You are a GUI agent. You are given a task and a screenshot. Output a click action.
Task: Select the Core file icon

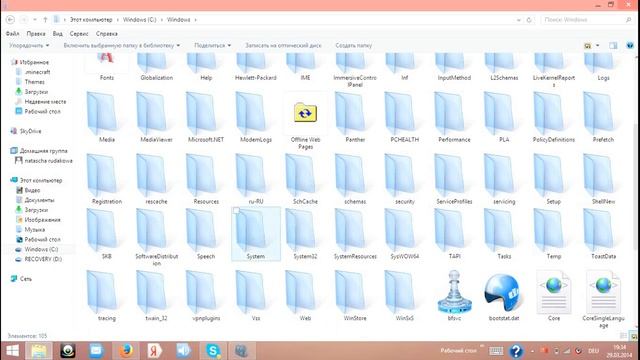click(x=554, y=292)
